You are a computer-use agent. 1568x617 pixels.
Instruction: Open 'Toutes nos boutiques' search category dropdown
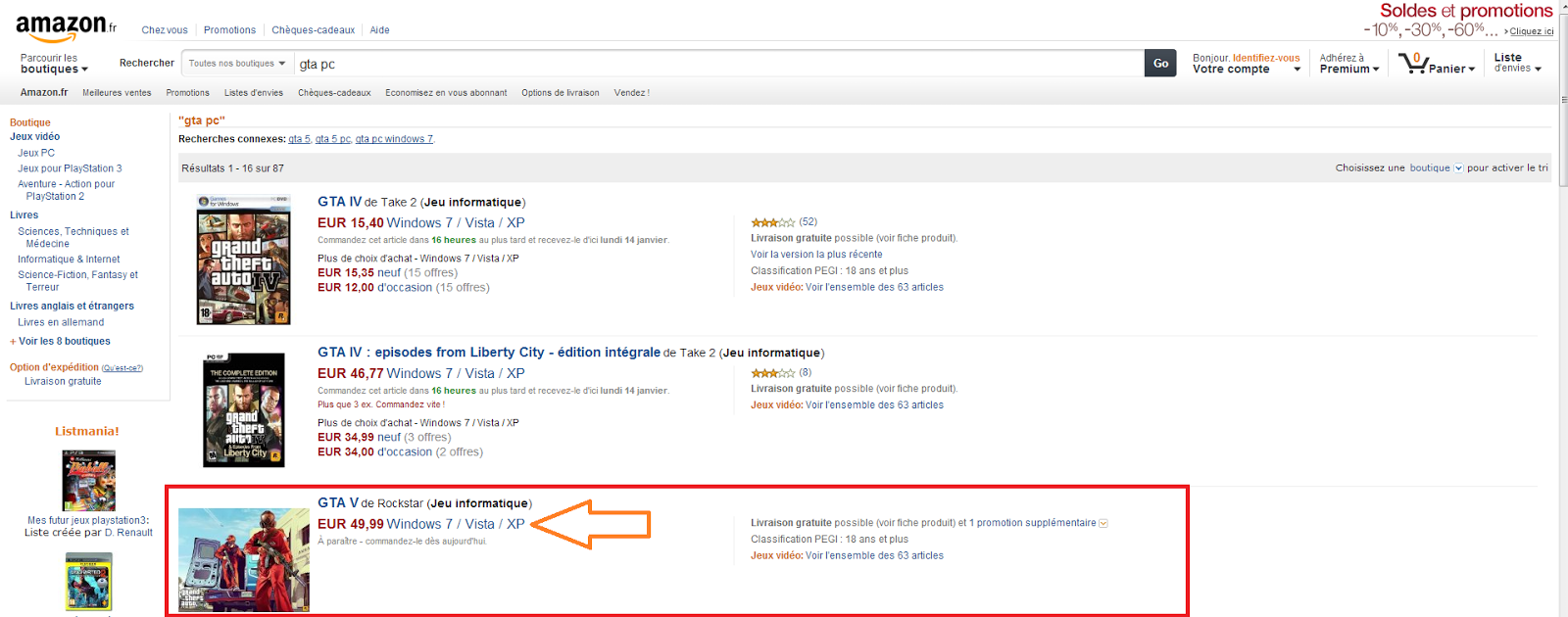coord(237,64)
